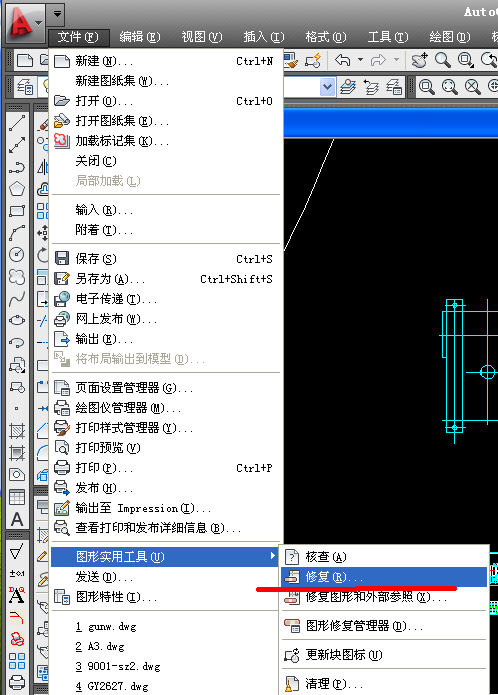Select the Table tool icon
This screenshot has width=498, height=695.
point(17,496)
